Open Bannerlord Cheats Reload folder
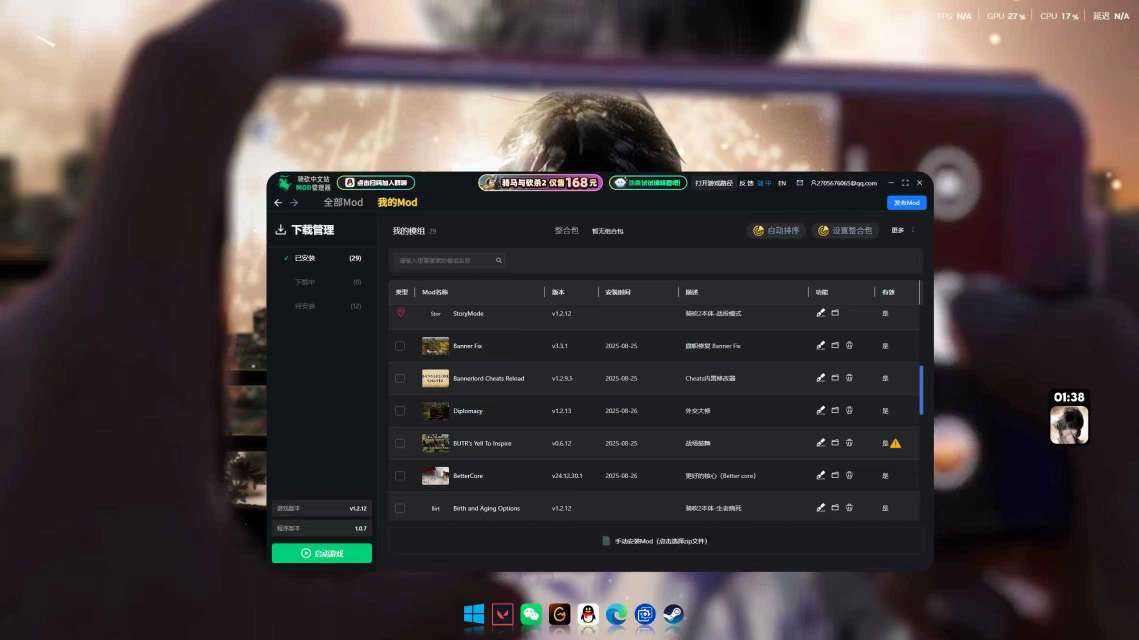 tap(835, 378)
